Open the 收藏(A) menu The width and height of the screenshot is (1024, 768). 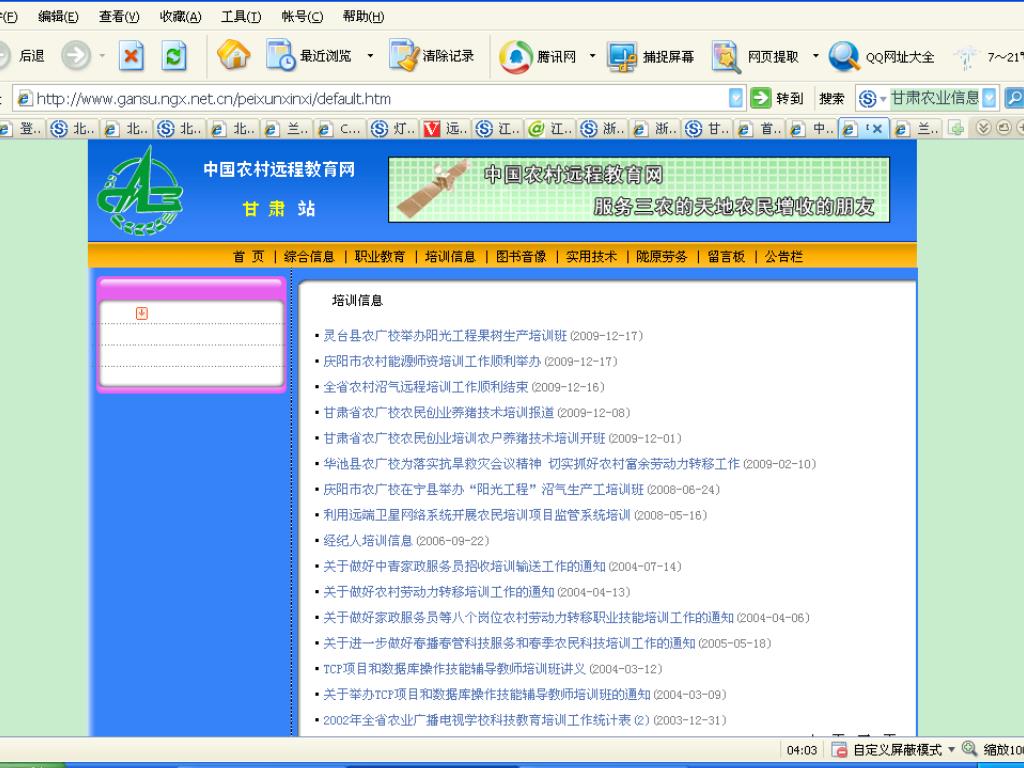pyautogui.click(x=180, y=17)
